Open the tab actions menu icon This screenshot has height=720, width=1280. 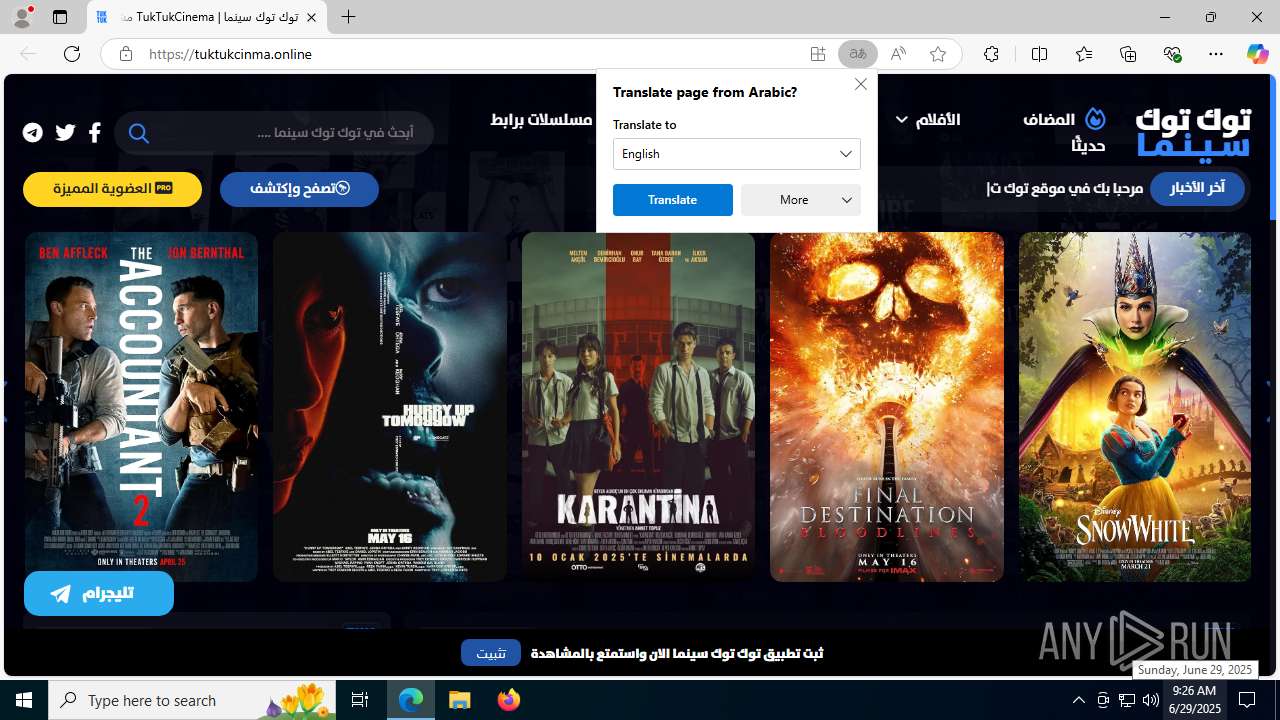click(x=60, y=17)
